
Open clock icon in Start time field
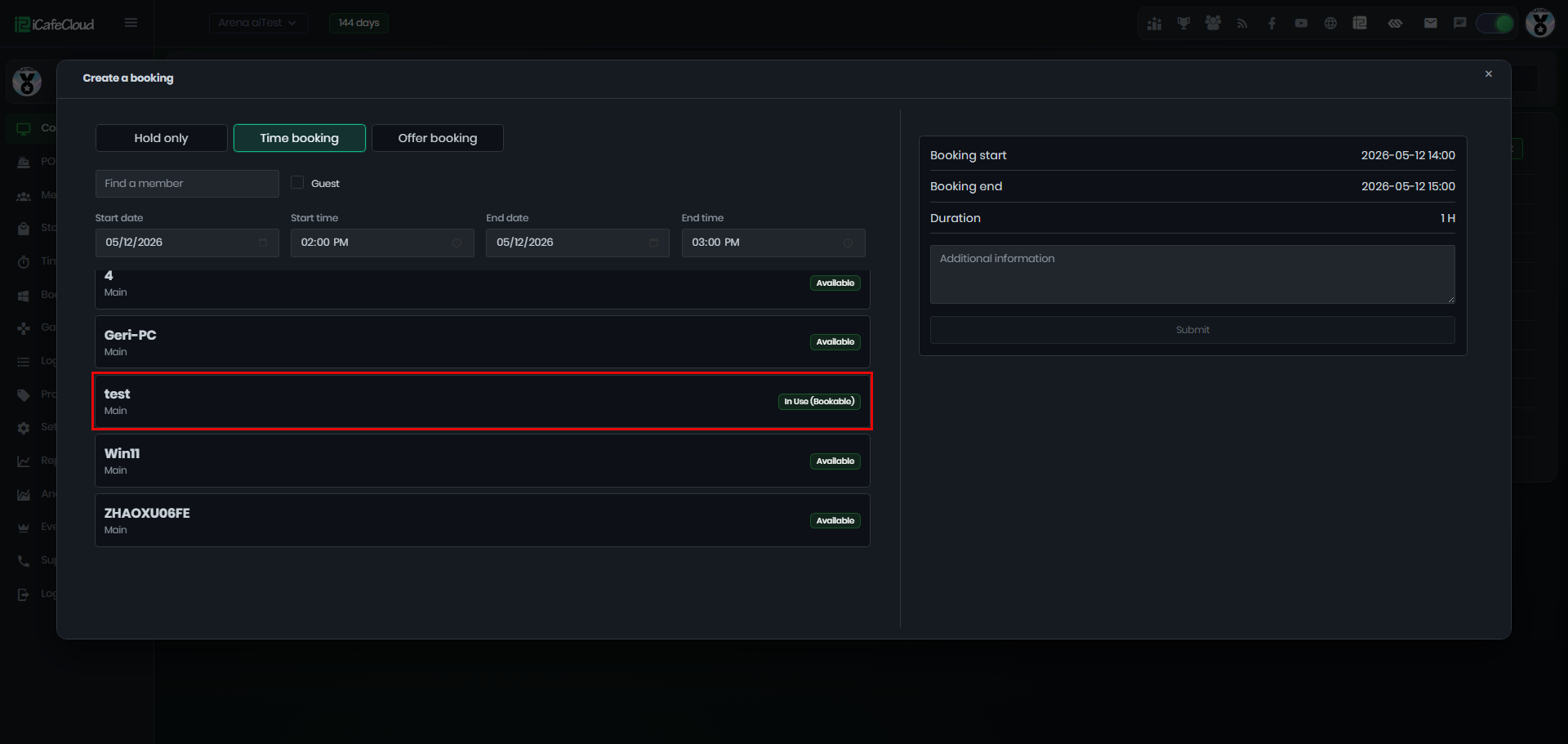(x=457, y=243)
